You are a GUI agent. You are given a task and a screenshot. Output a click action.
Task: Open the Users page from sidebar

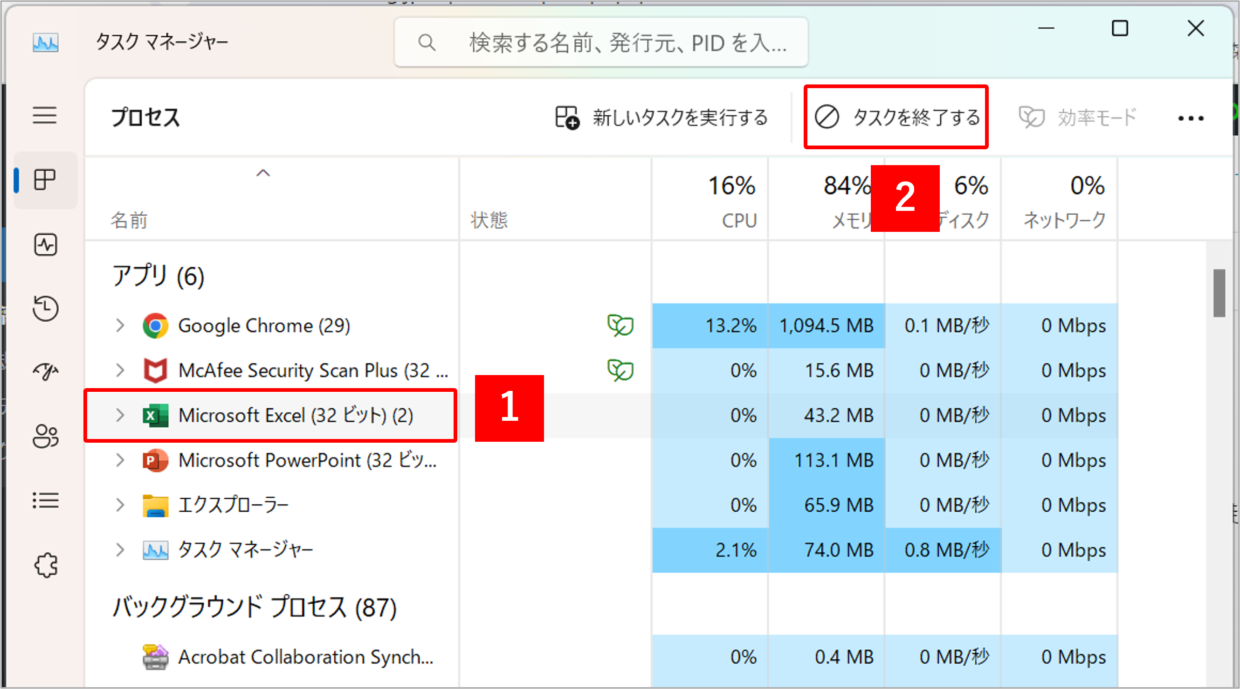point(45,436)
